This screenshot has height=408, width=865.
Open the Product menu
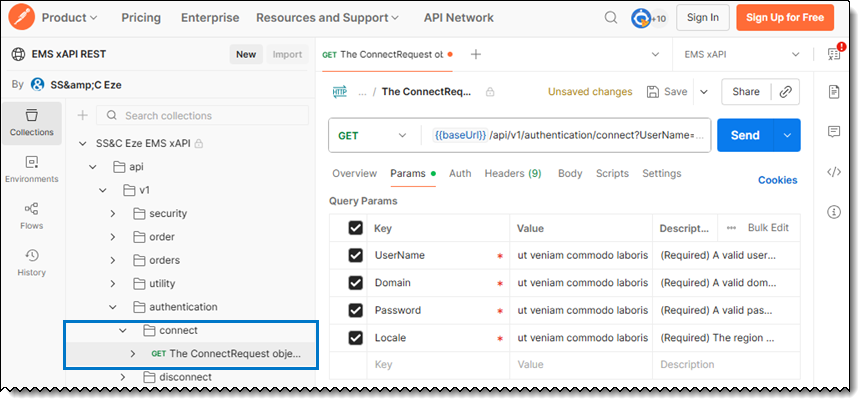pyautogui.click(x=70, y=18)
